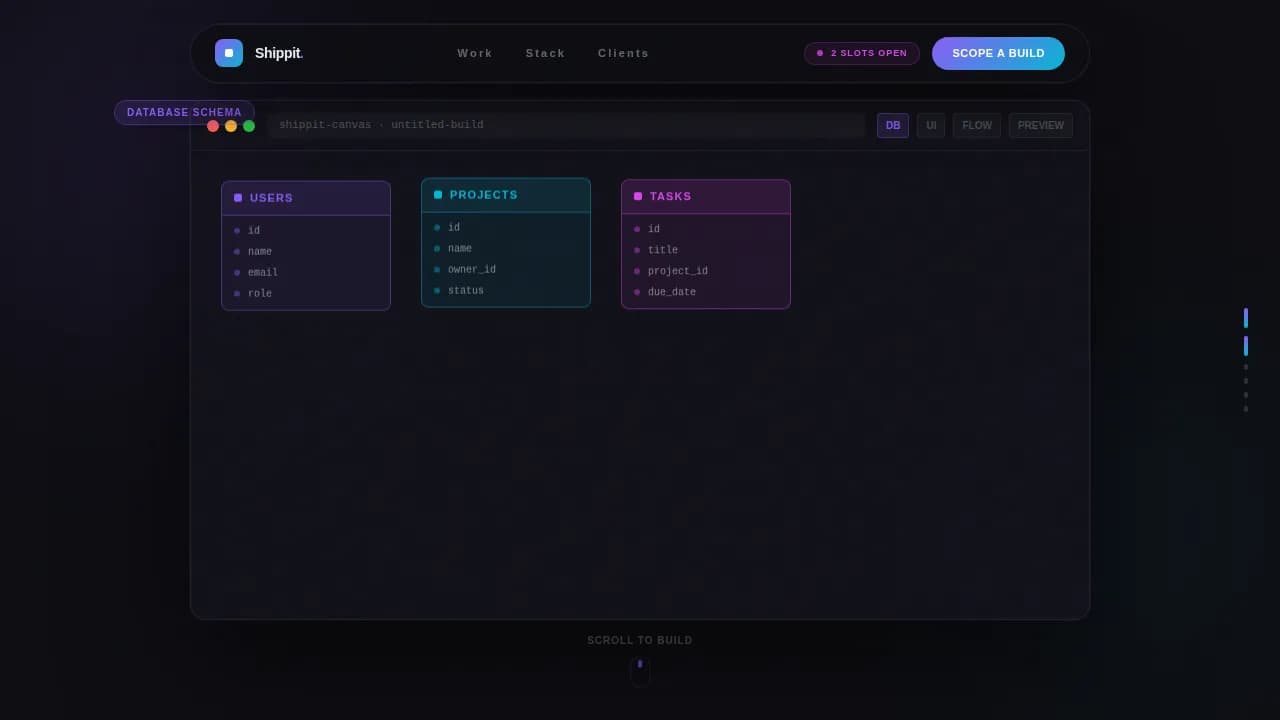
Task: Switch to the UI view tab
Action: 931,126
